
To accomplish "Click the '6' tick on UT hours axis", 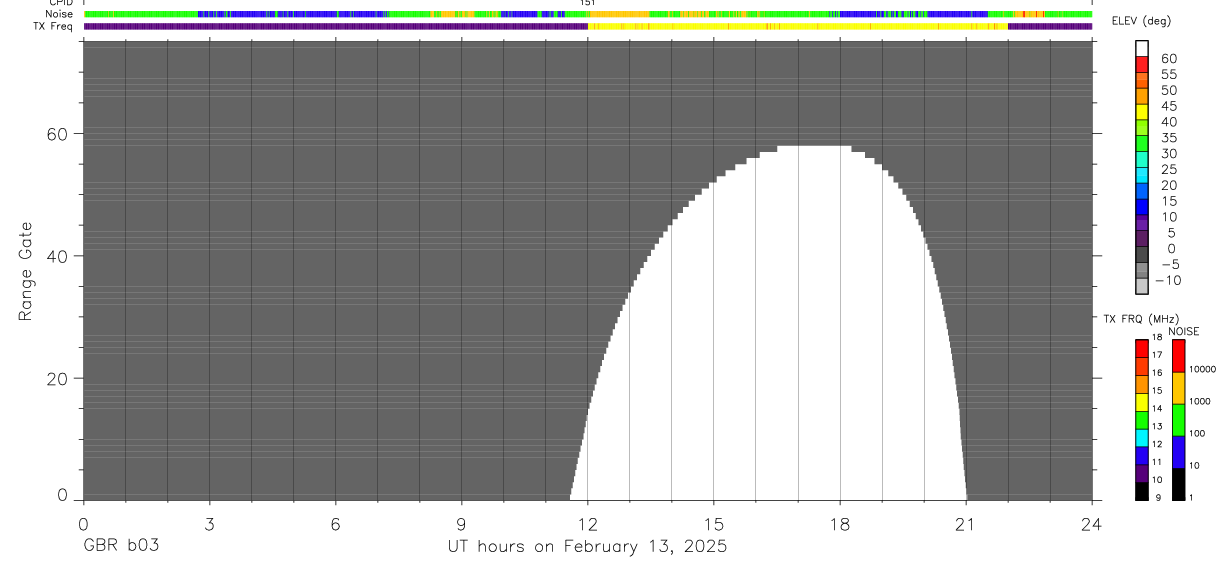I will coord(335,523).
